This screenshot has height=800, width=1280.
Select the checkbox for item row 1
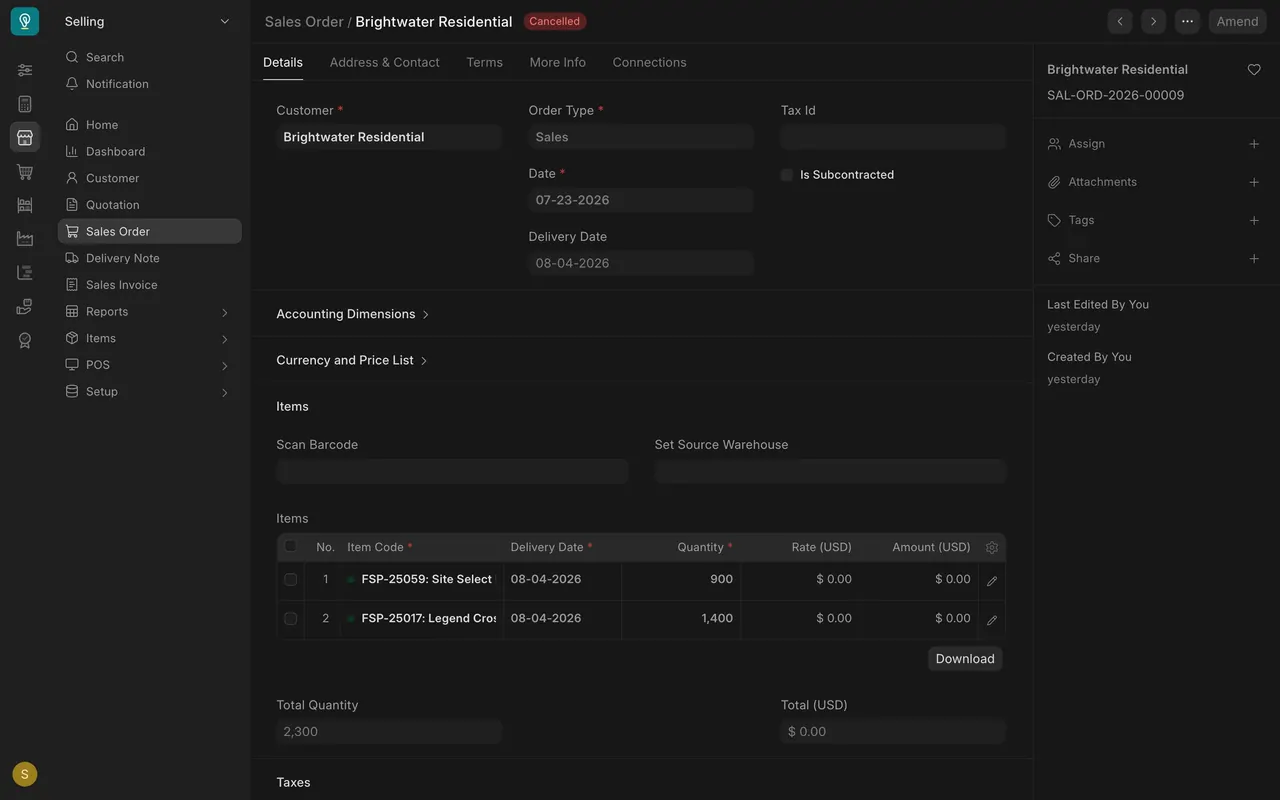(290, 579)
